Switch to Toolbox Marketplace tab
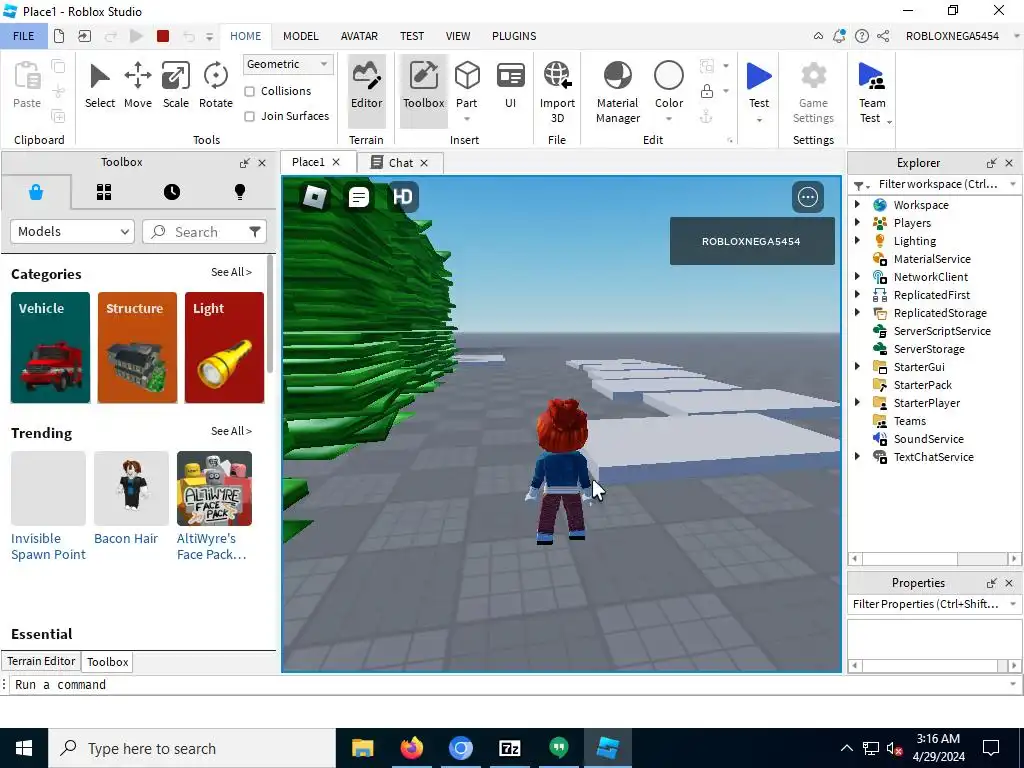1024x768 pixels. [36, 192]
